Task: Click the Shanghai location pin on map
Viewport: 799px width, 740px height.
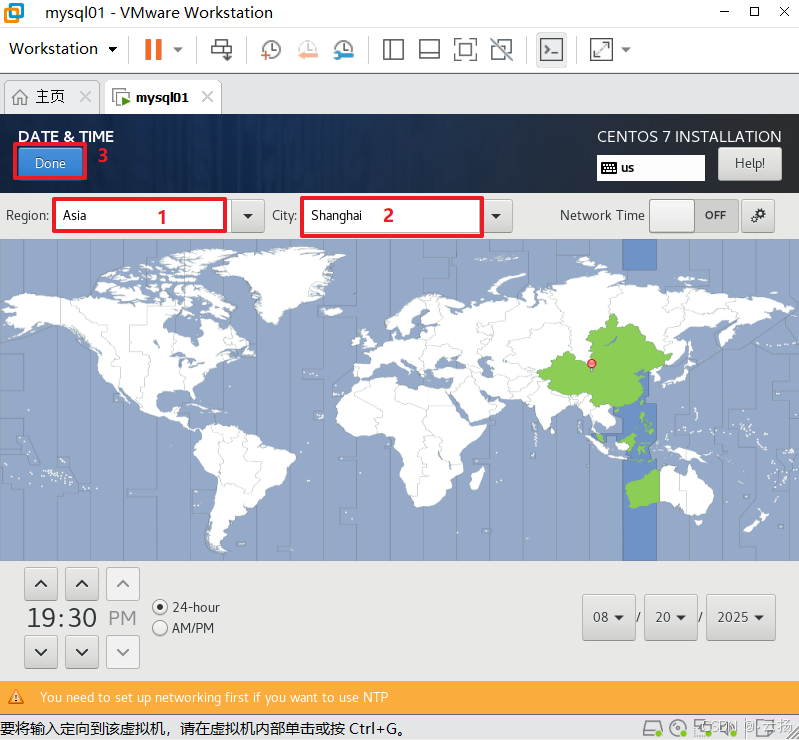Action: pos(592,364)
